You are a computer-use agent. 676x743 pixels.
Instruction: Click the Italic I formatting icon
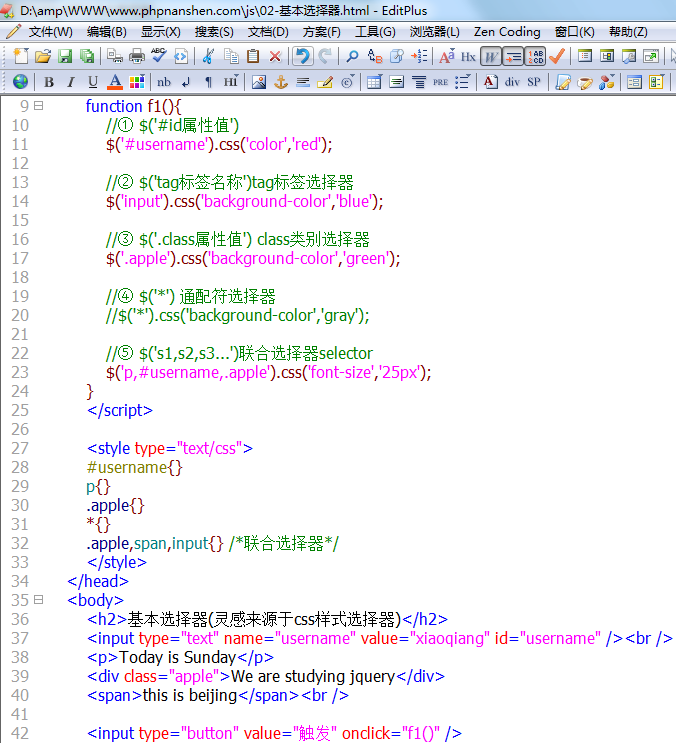point(71,82)
